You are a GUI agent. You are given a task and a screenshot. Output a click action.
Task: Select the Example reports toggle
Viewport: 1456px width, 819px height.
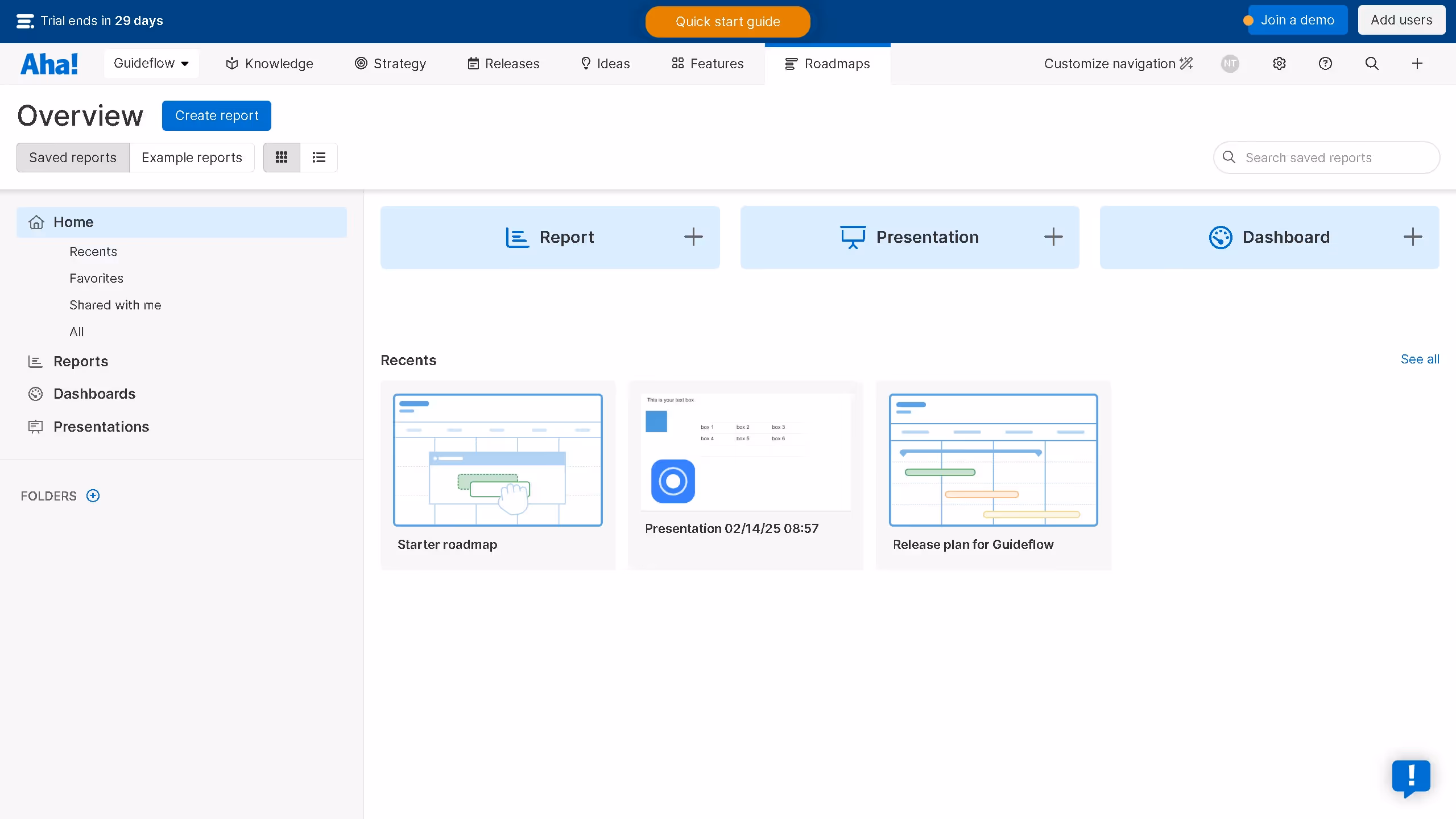(192, 158)
